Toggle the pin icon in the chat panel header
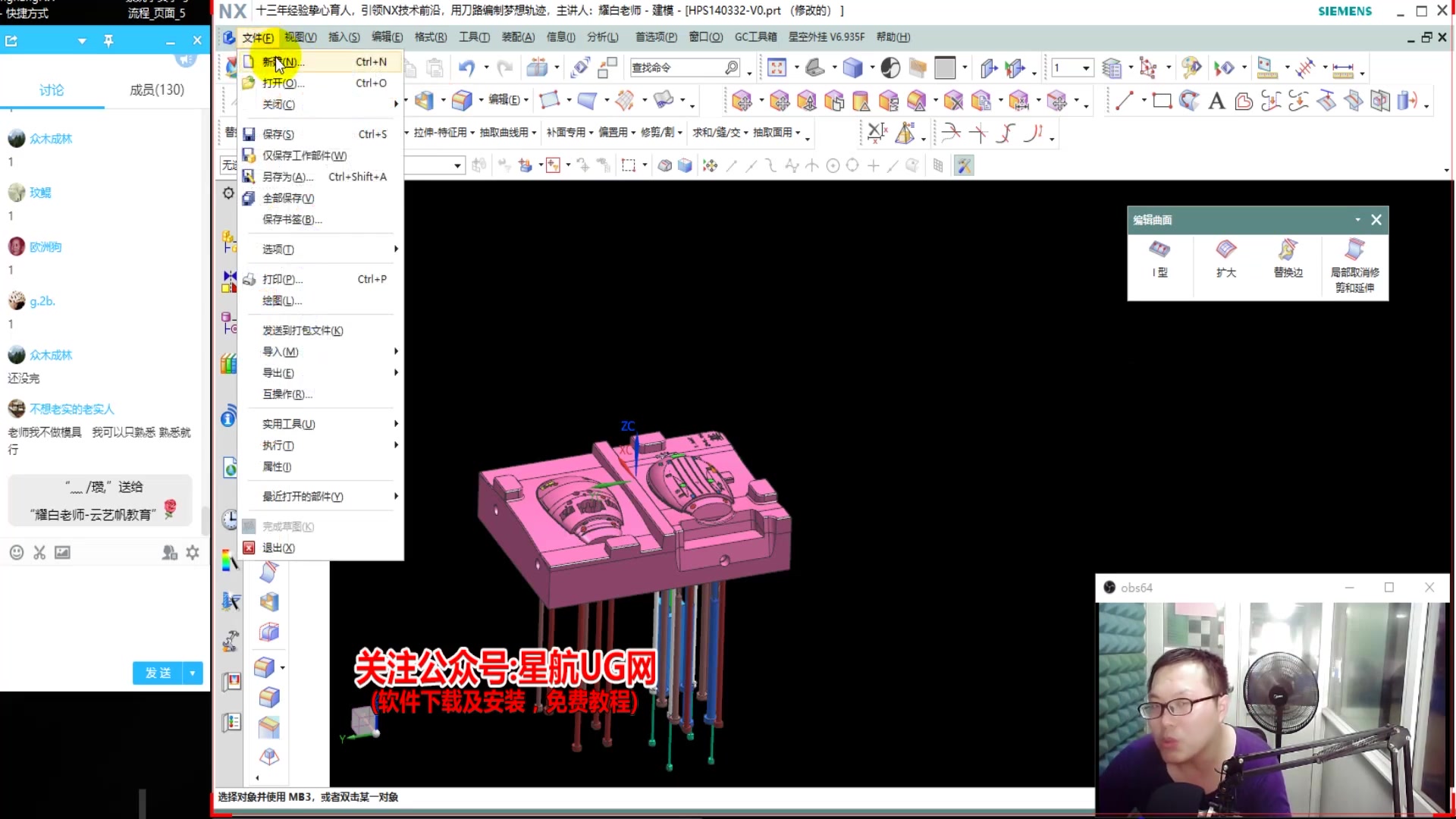 coord(108,41)
